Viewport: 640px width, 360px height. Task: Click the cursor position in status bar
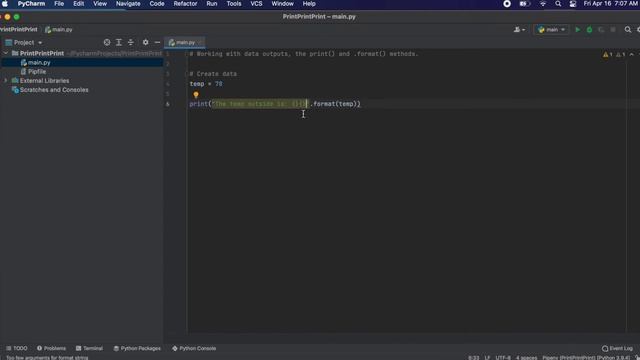[473, 358]
